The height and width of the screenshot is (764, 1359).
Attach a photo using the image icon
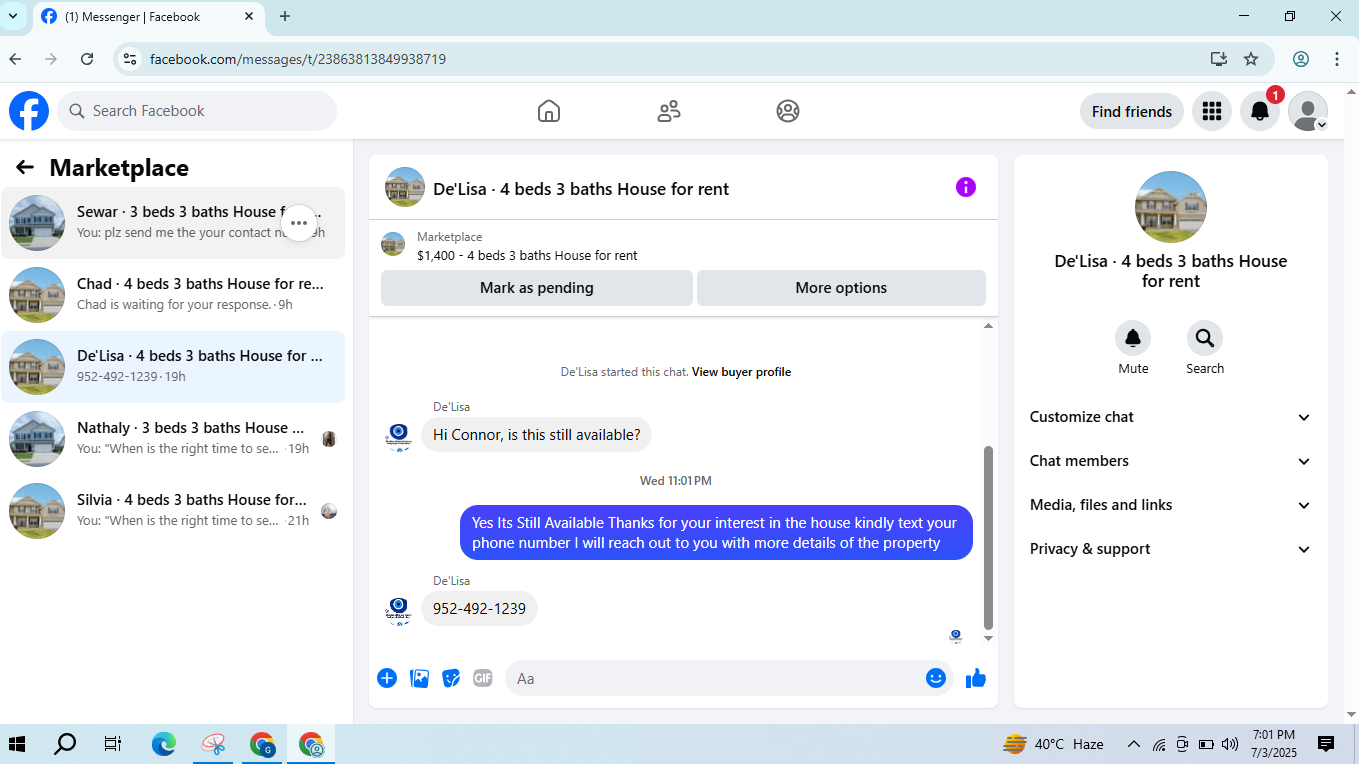(420, 678)
